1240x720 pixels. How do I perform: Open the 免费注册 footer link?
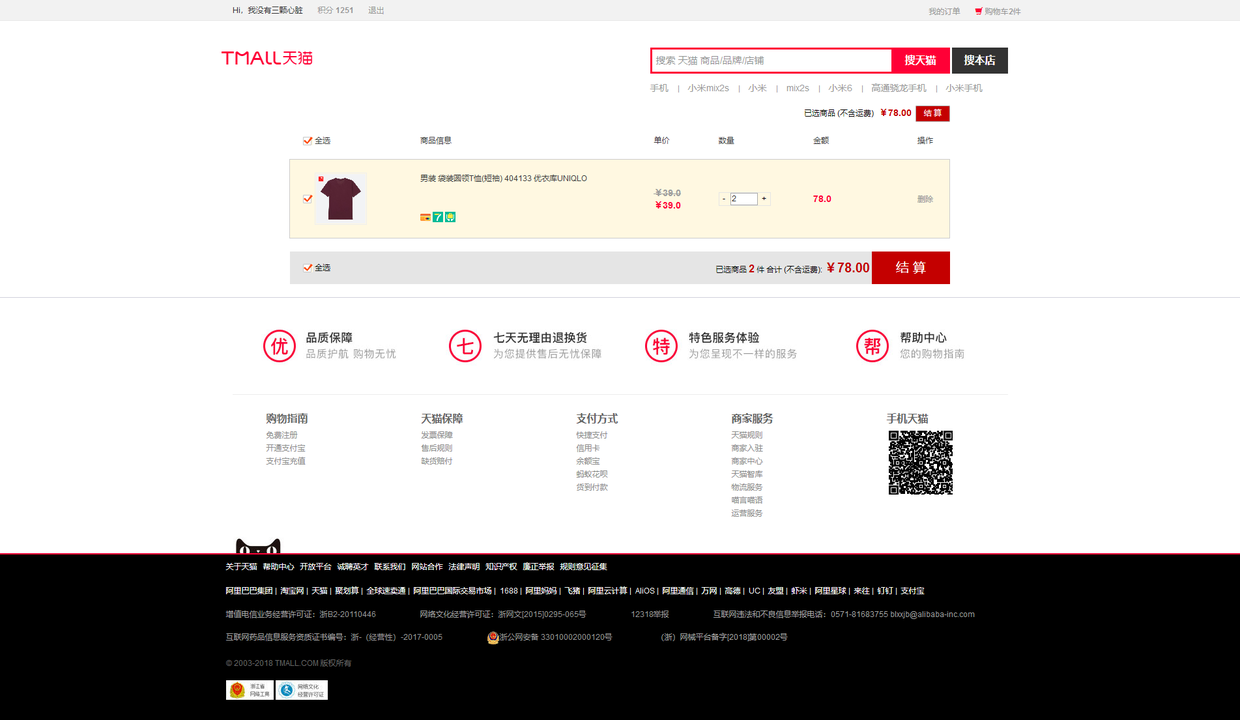(x=282, y=436)
